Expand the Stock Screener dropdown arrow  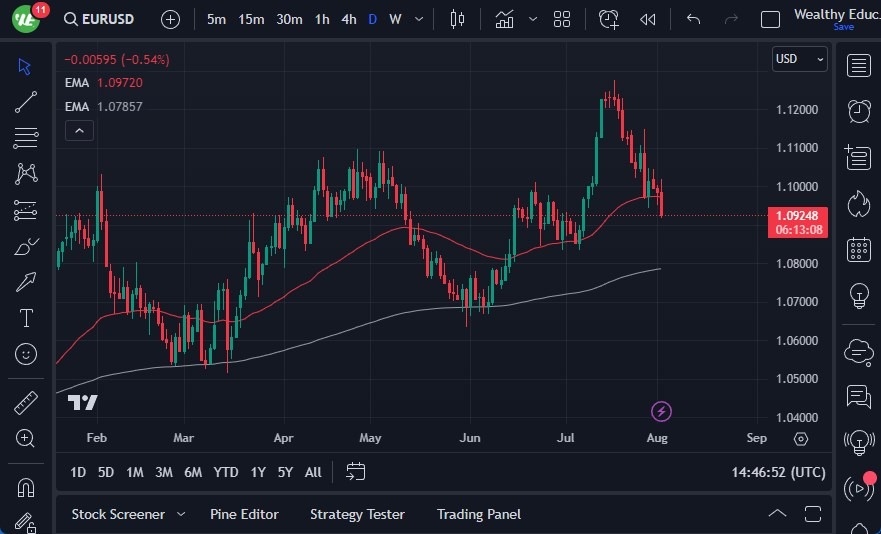tap(181, 514)
